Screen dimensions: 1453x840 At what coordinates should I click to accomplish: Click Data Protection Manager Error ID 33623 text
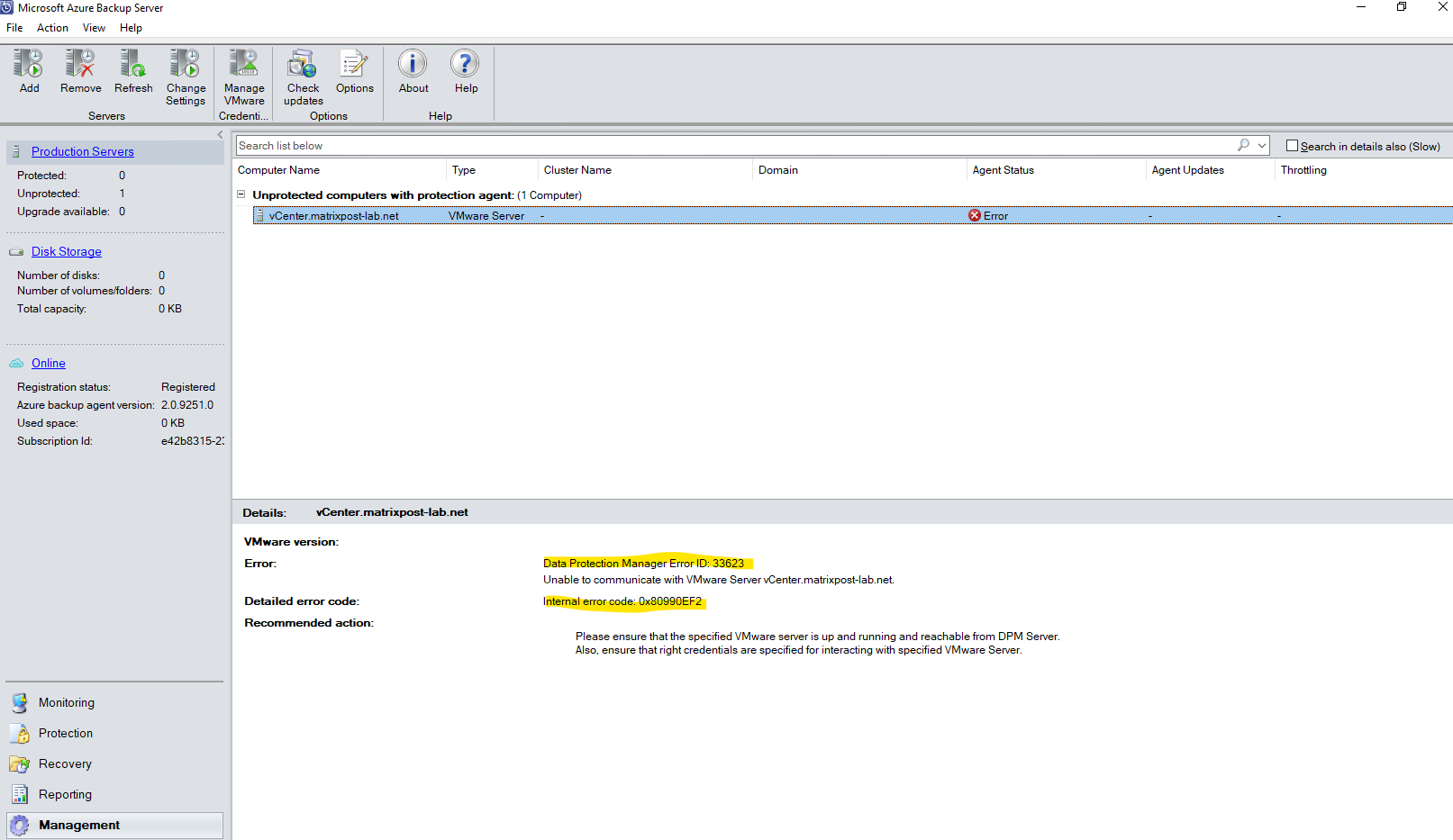point(643,564)
